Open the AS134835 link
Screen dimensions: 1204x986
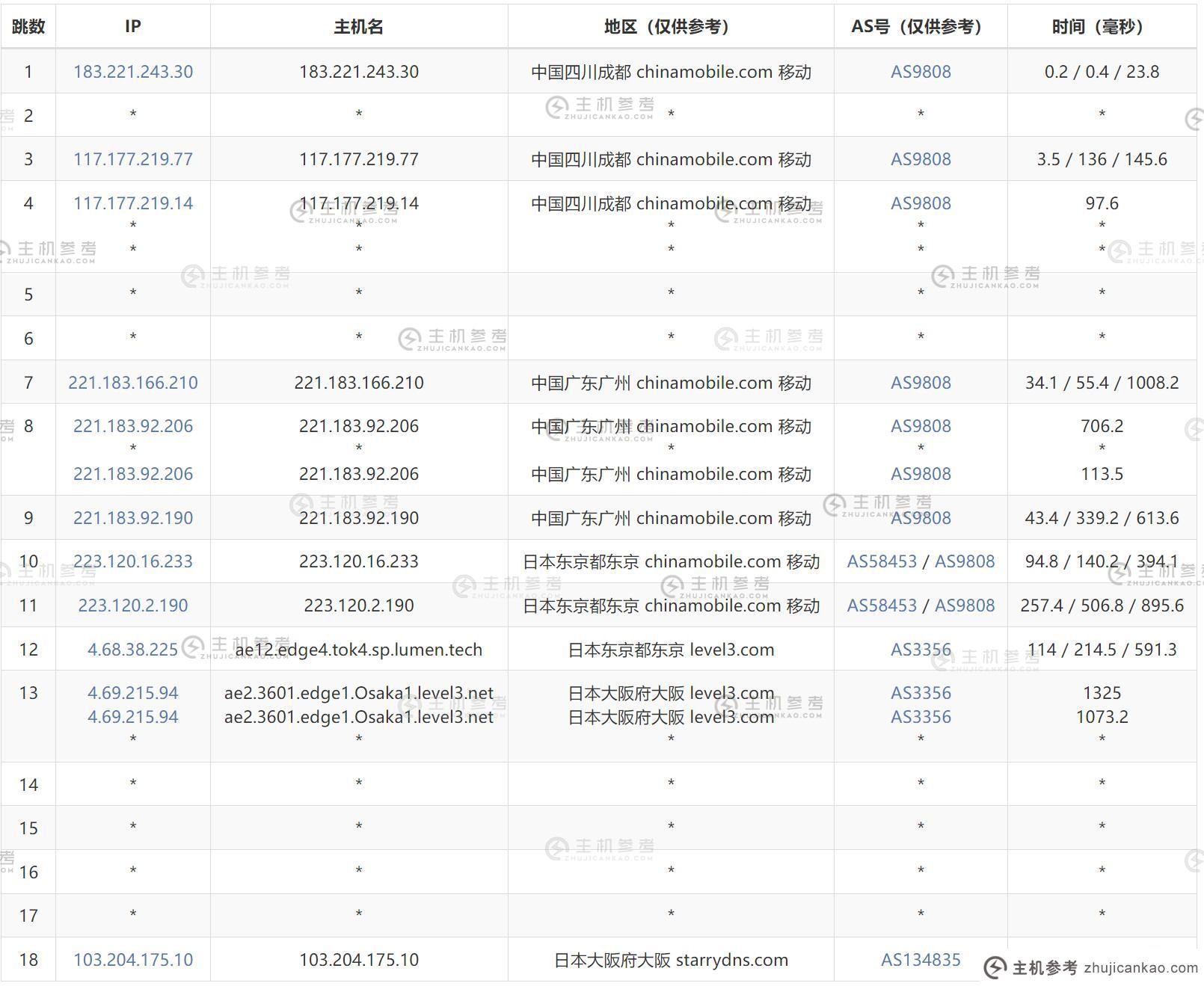coord(921,960)
